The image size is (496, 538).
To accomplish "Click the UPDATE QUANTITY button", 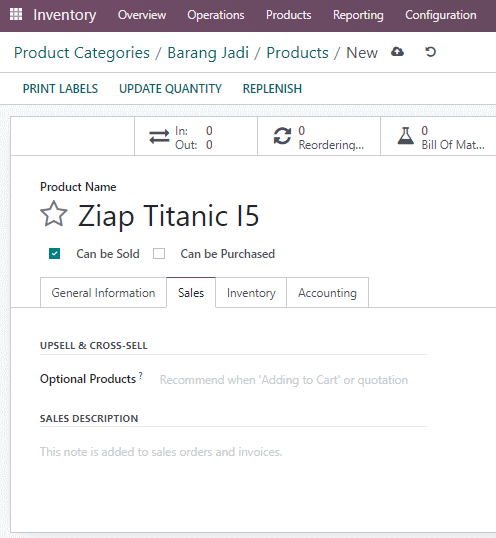I will pyautogui.click(x=170, y=89).
